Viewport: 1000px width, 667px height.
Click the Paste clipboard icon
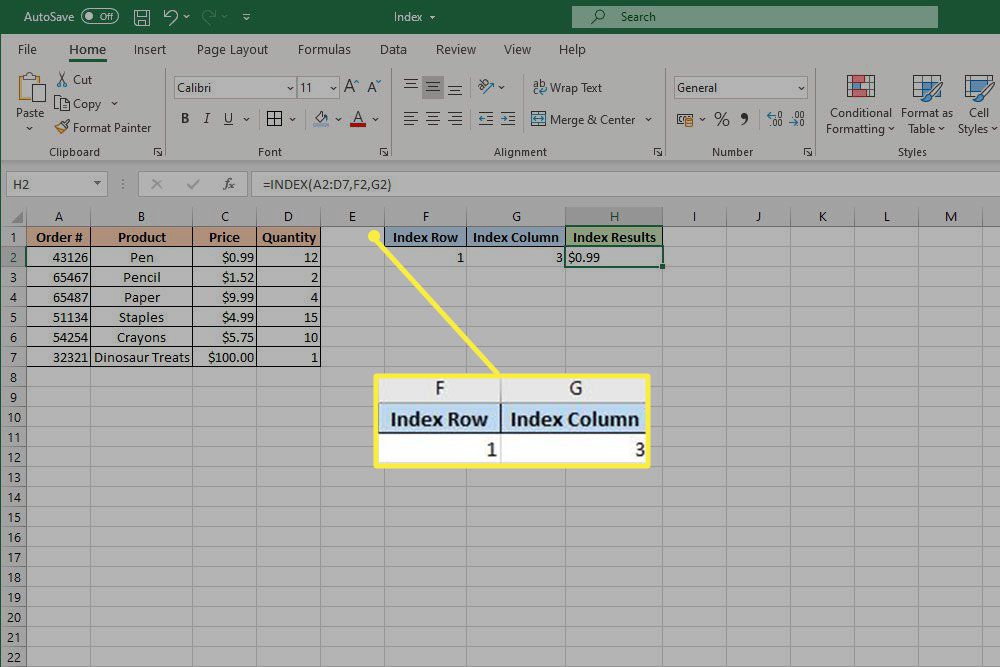coord(31,88)
